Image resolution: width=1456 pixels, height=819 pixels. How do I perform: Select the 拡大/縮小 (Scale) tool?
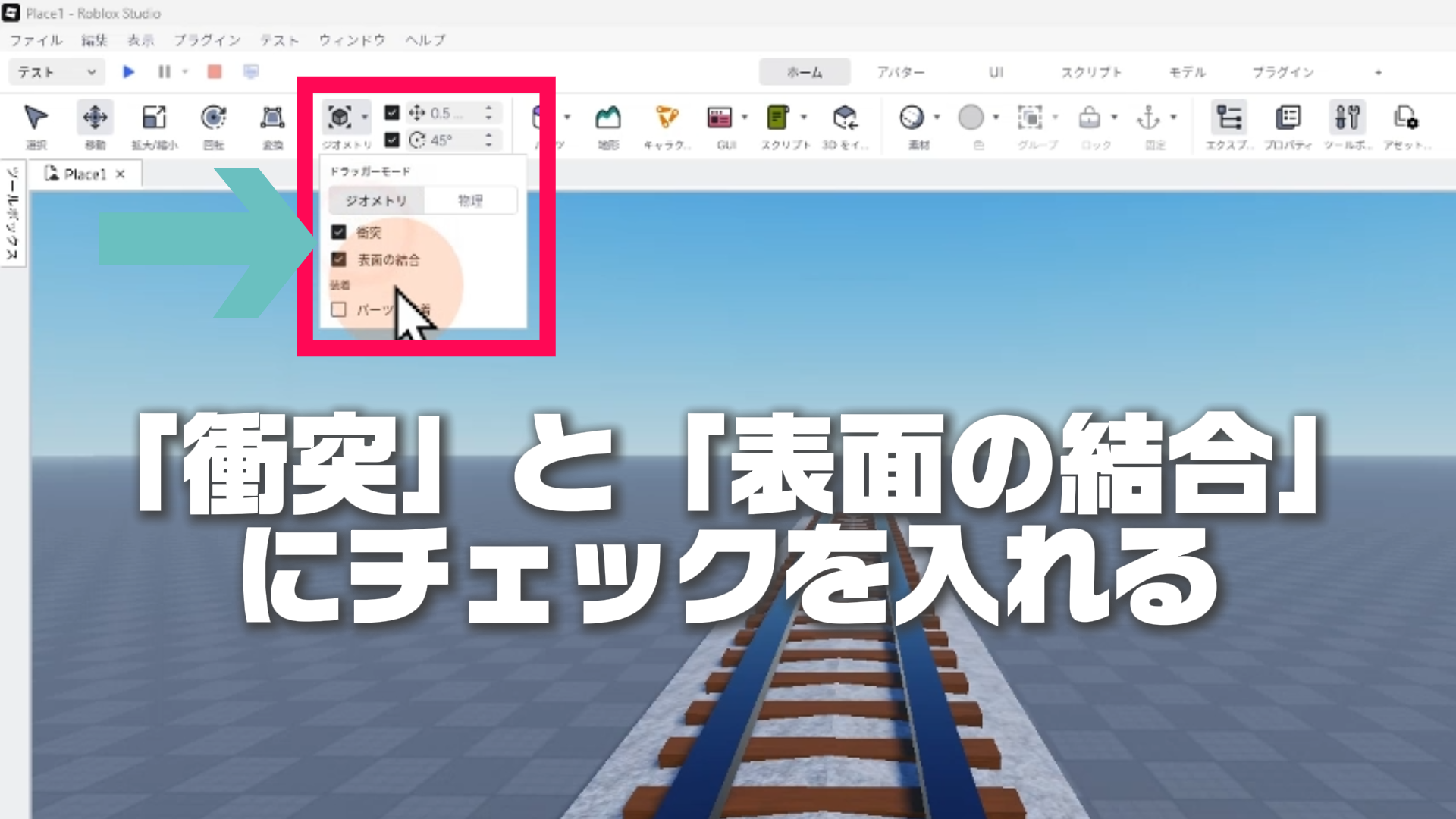154,118
